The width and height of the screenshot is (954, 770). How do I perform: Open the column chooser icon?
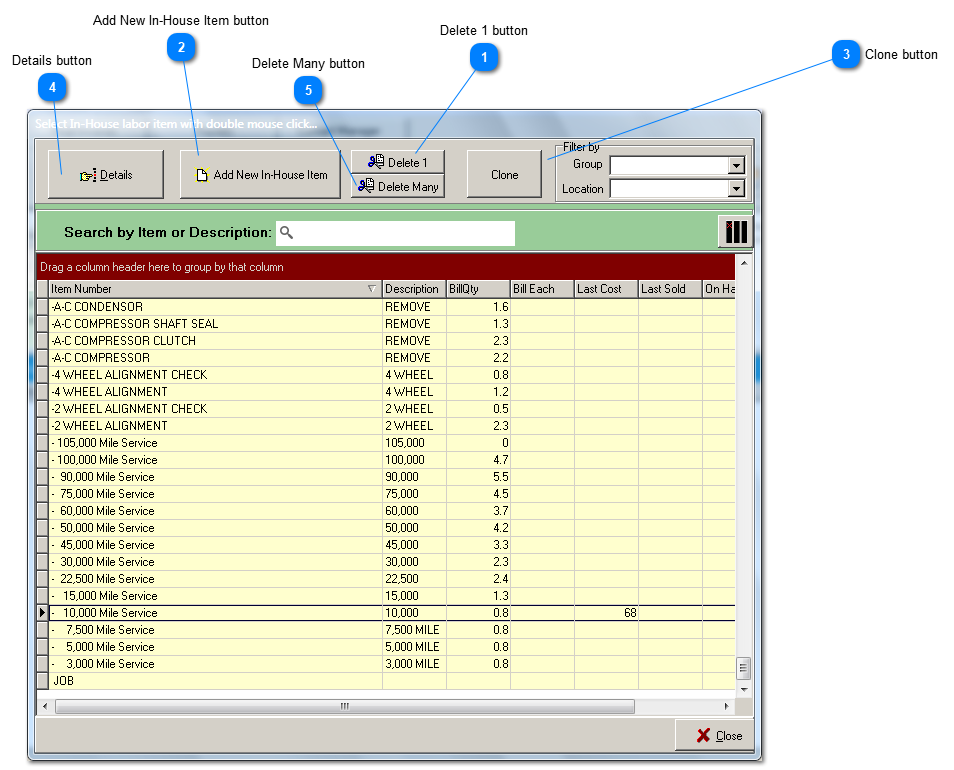tap(735, 231)
